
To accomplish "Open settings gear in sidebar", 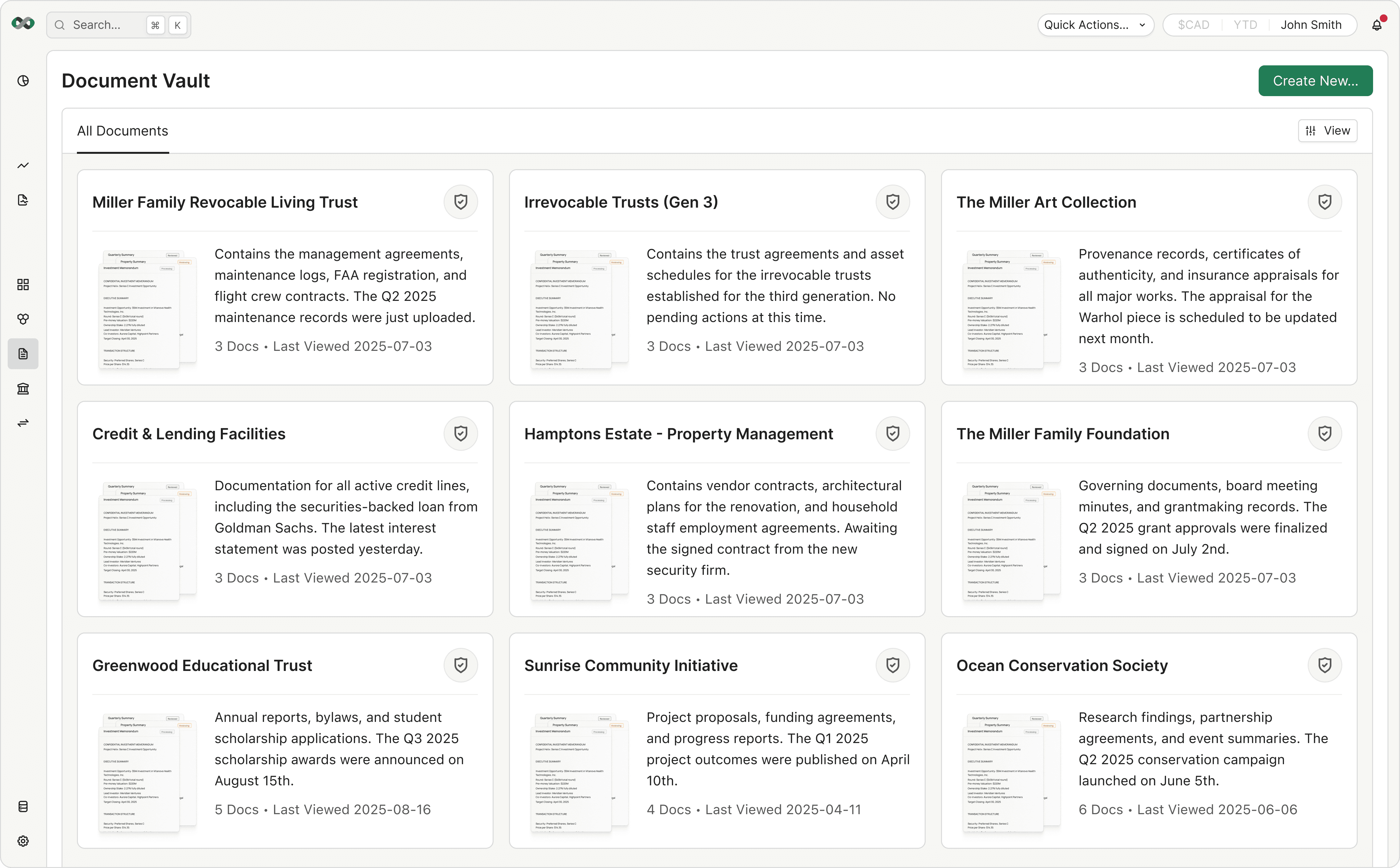I will coord(23,841).
